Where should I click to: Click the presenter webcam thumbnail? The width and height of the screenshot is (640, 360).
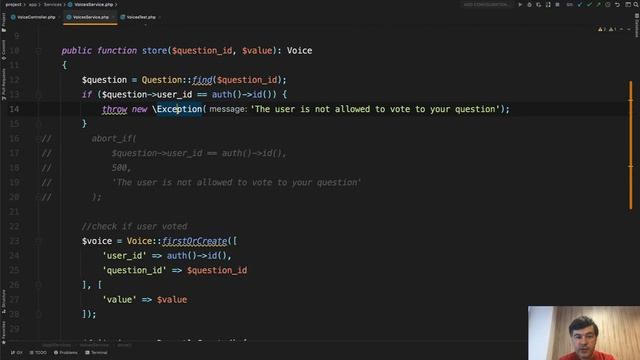[584, 333]
